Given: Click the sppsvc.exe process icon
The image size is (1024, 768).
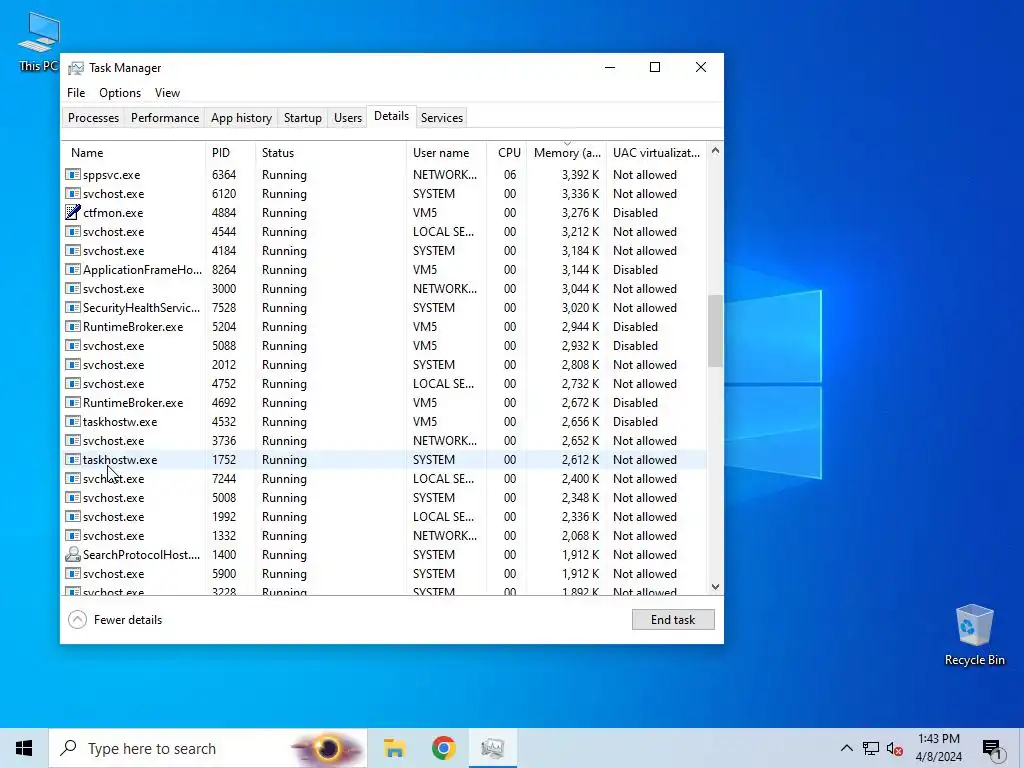Looking at the screenshot, I should pyautogui.click(x=72, y=174).
